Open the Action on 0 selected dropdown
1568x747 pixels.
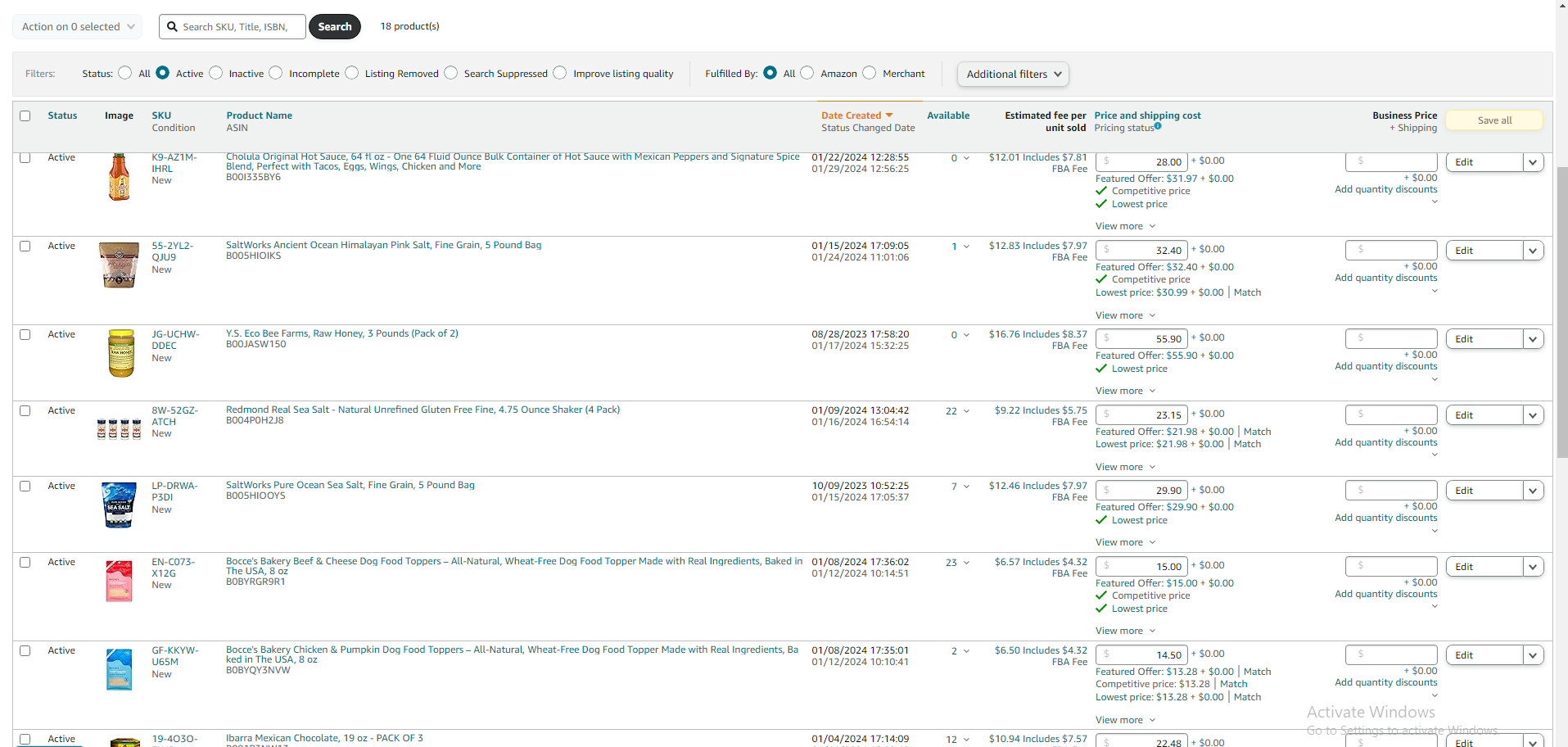(x=78, y=27)
